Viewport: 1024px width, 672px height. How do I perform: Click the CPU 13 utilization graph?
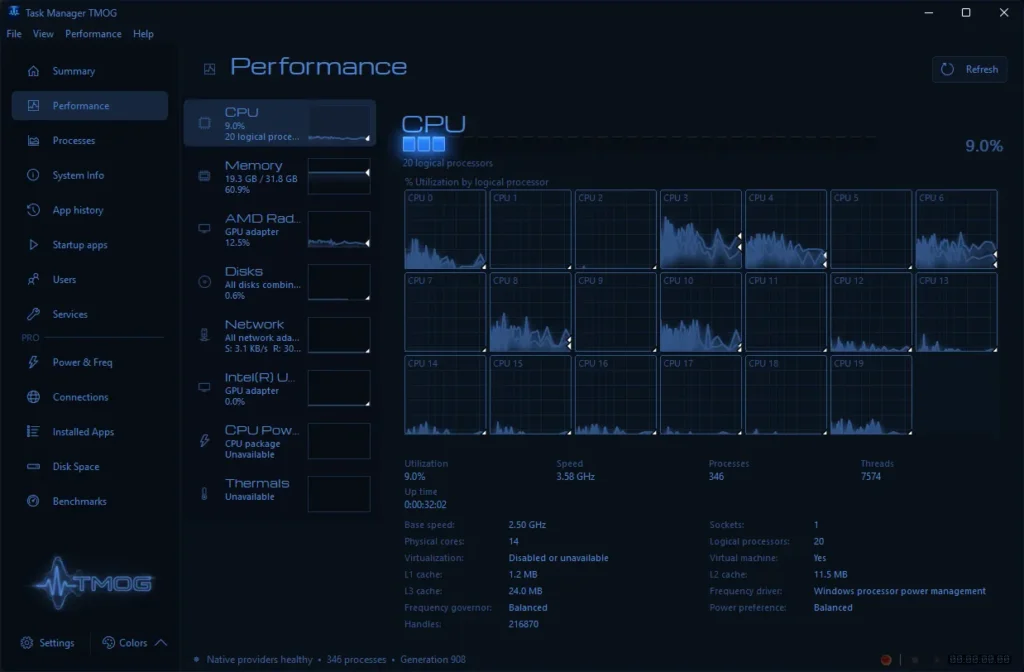[956, 312]
